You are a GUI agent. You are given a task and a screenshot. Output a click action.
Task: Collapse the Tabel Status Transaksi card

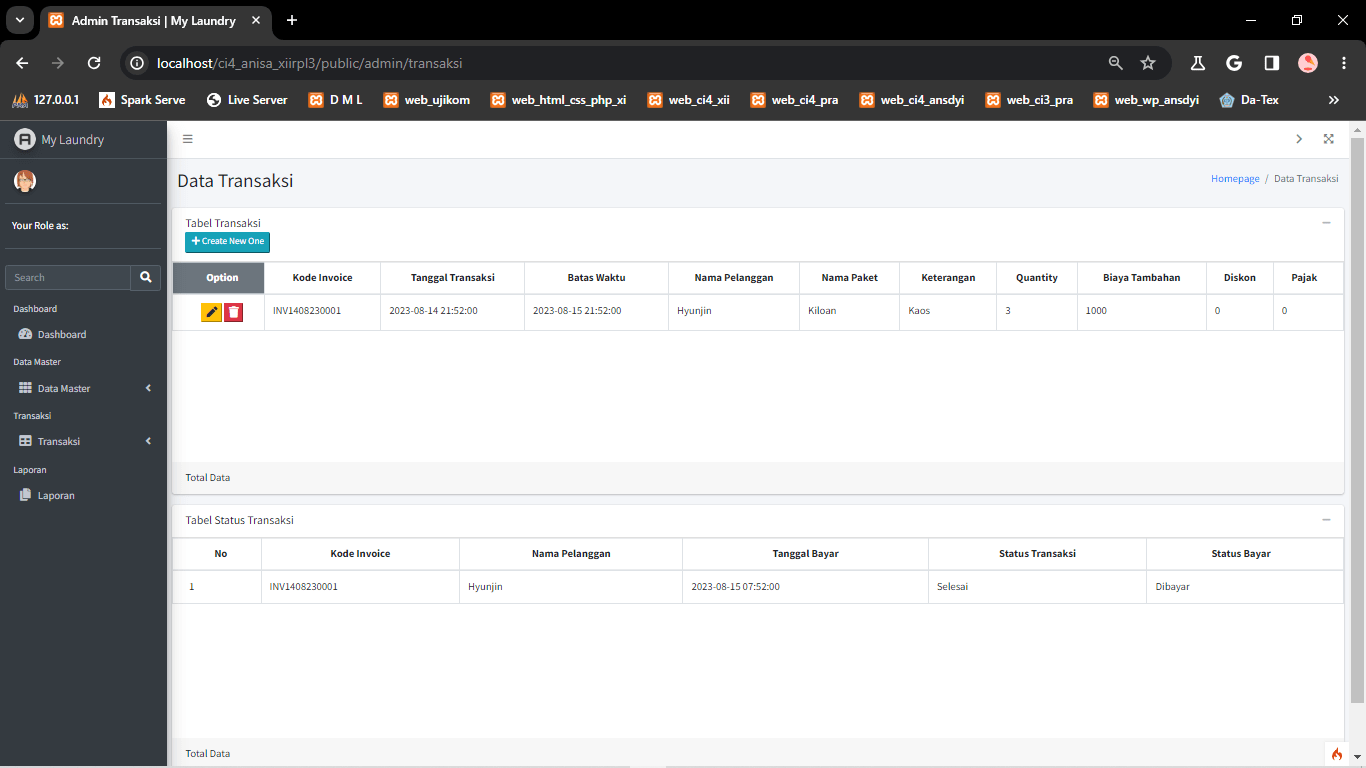pos(1326,520)
